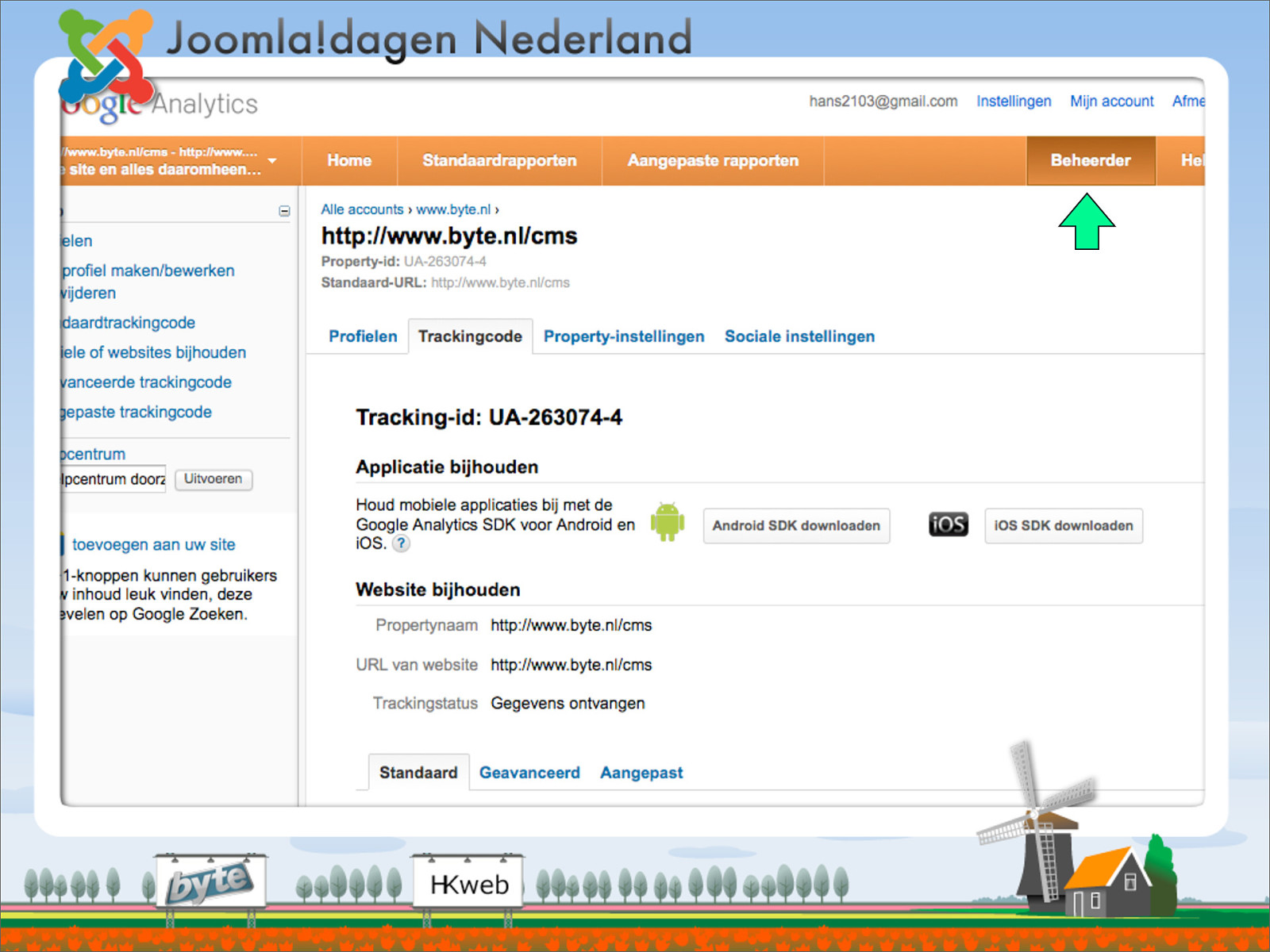Select the Tracking-id: UA-263074-4 heading
This screenshot has width=1270, height=952.
[489, 417]
